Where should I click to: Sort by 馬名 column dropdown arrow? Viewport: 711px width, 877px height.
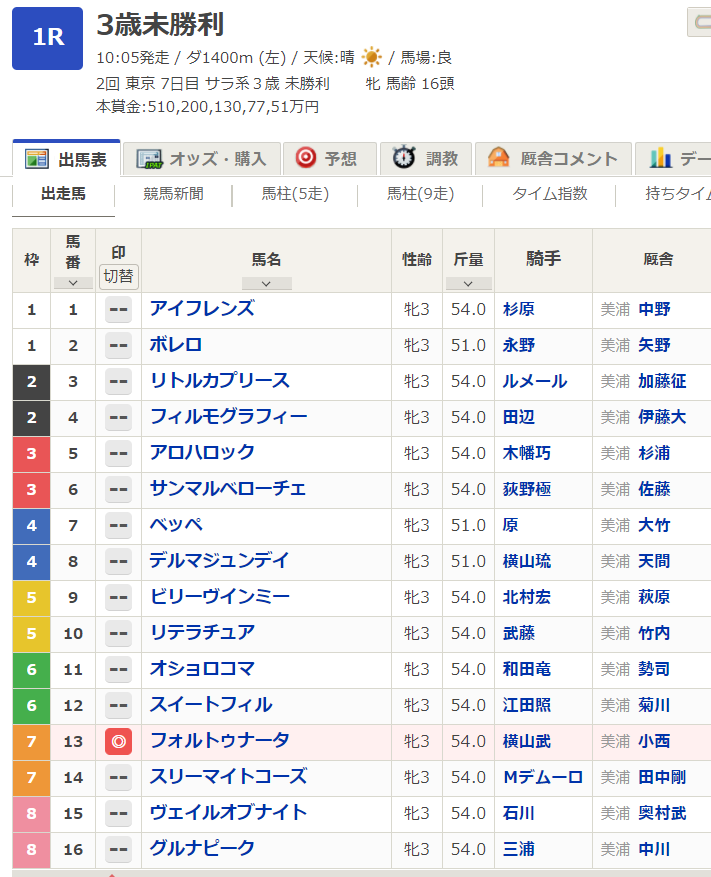coord(266,284)
